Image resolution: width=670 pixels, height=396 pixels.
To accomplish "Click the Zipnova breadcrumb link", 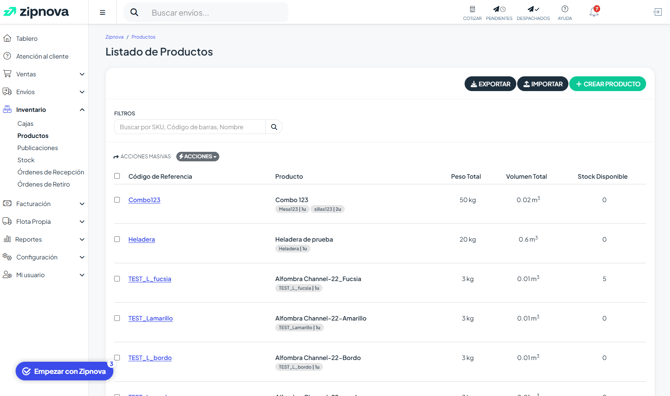I will tap(114, 37).
